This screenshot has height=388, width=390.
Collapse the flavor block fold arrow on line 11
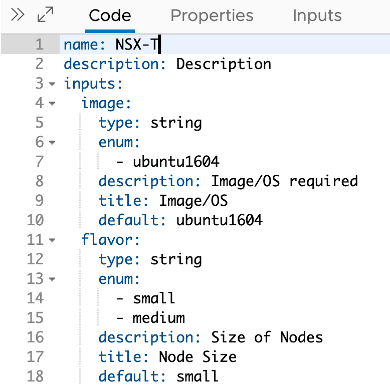tap(52, 240)
